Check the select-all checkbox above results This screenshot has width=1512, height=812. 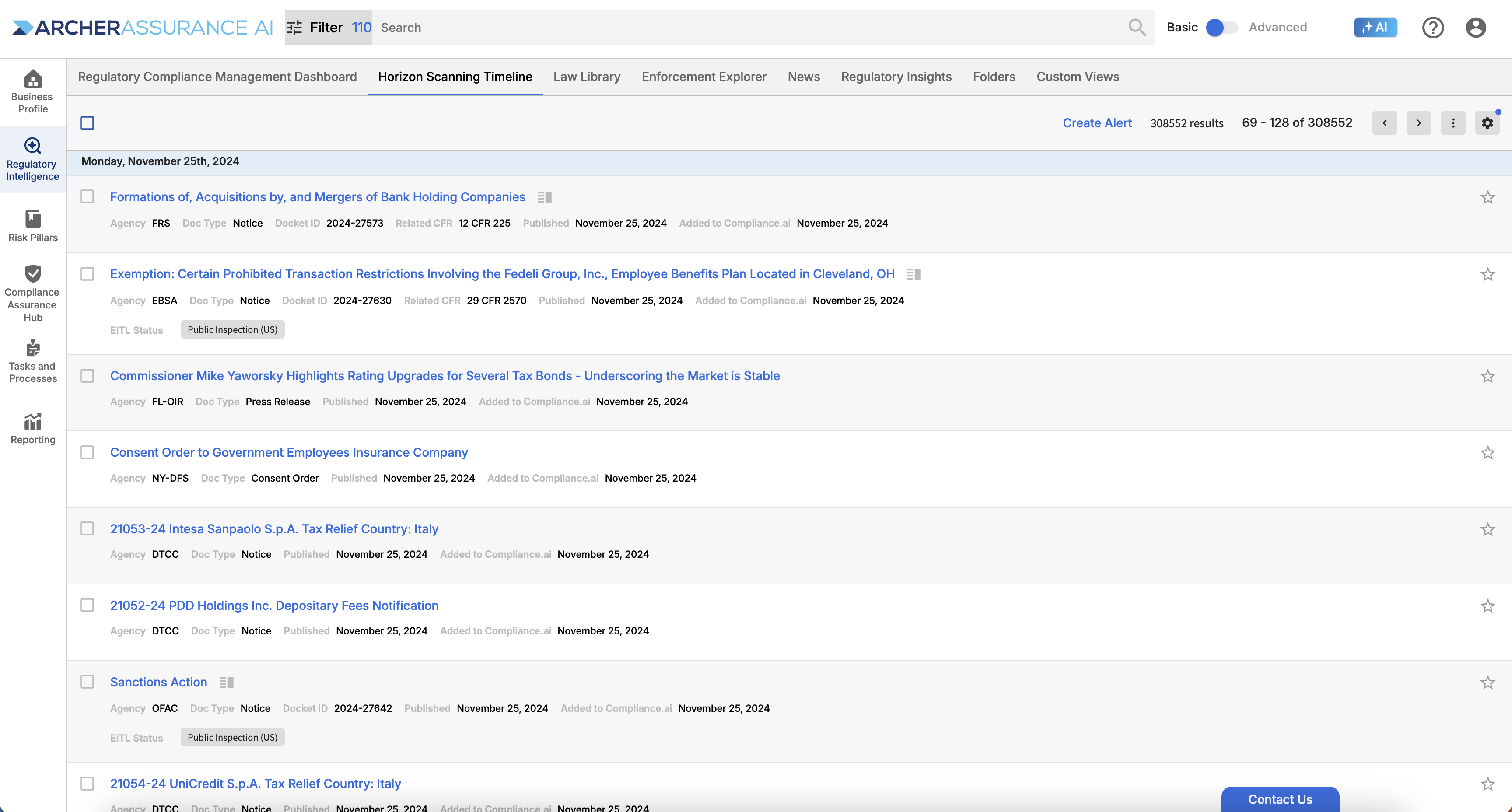click(x=87, y=122)
